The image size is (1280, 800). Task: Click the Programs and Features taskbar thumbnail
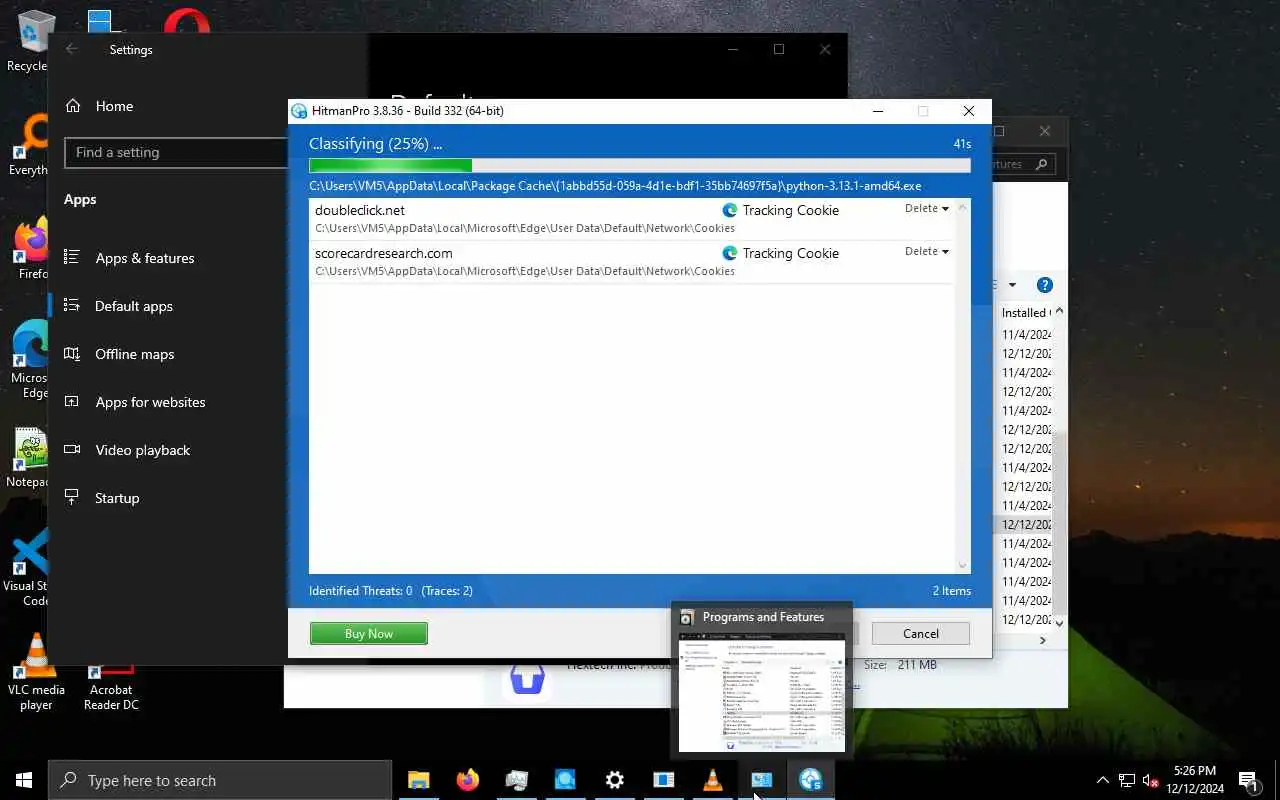pos(761,681)
